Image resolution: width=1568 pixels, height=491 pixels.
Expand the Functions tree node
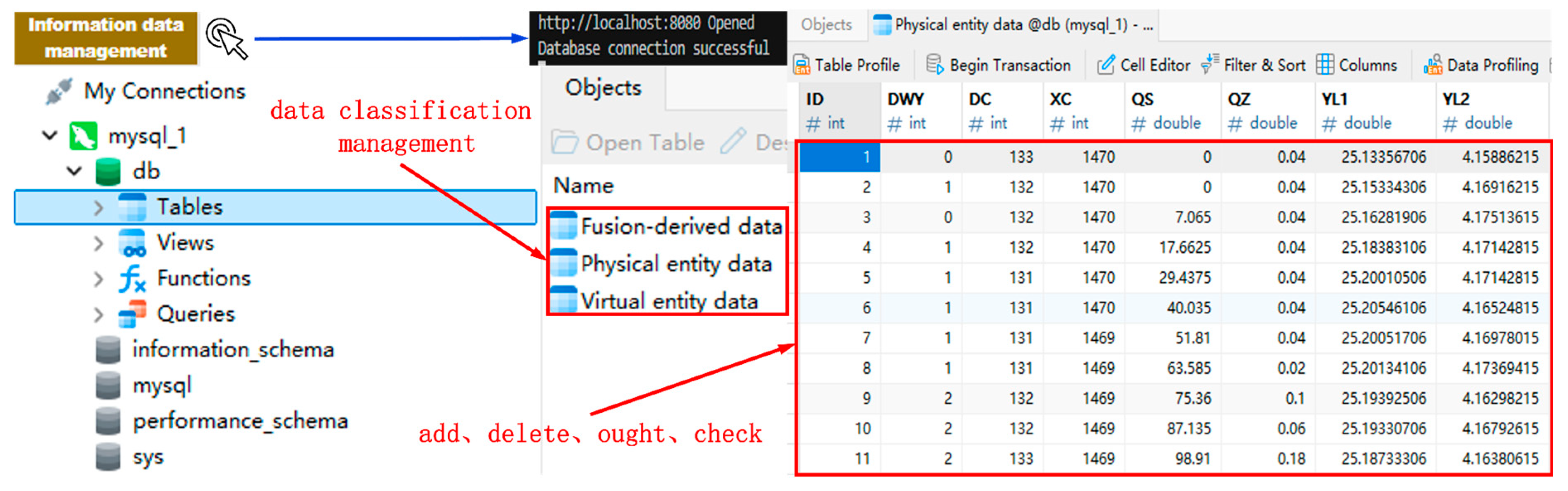point(99,279)
